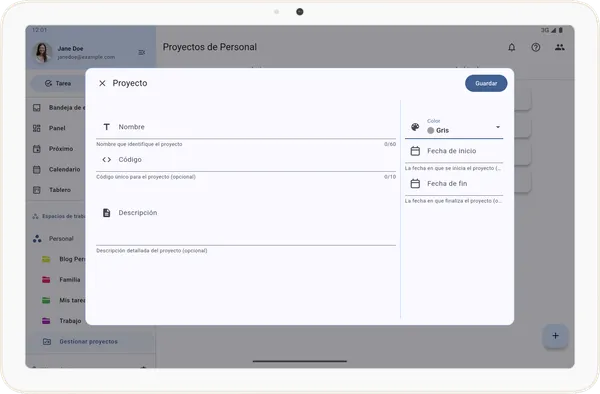Click the Gestionar proyectos folder icon
This screenshot has width=600, height=394.
pos(47,342)
